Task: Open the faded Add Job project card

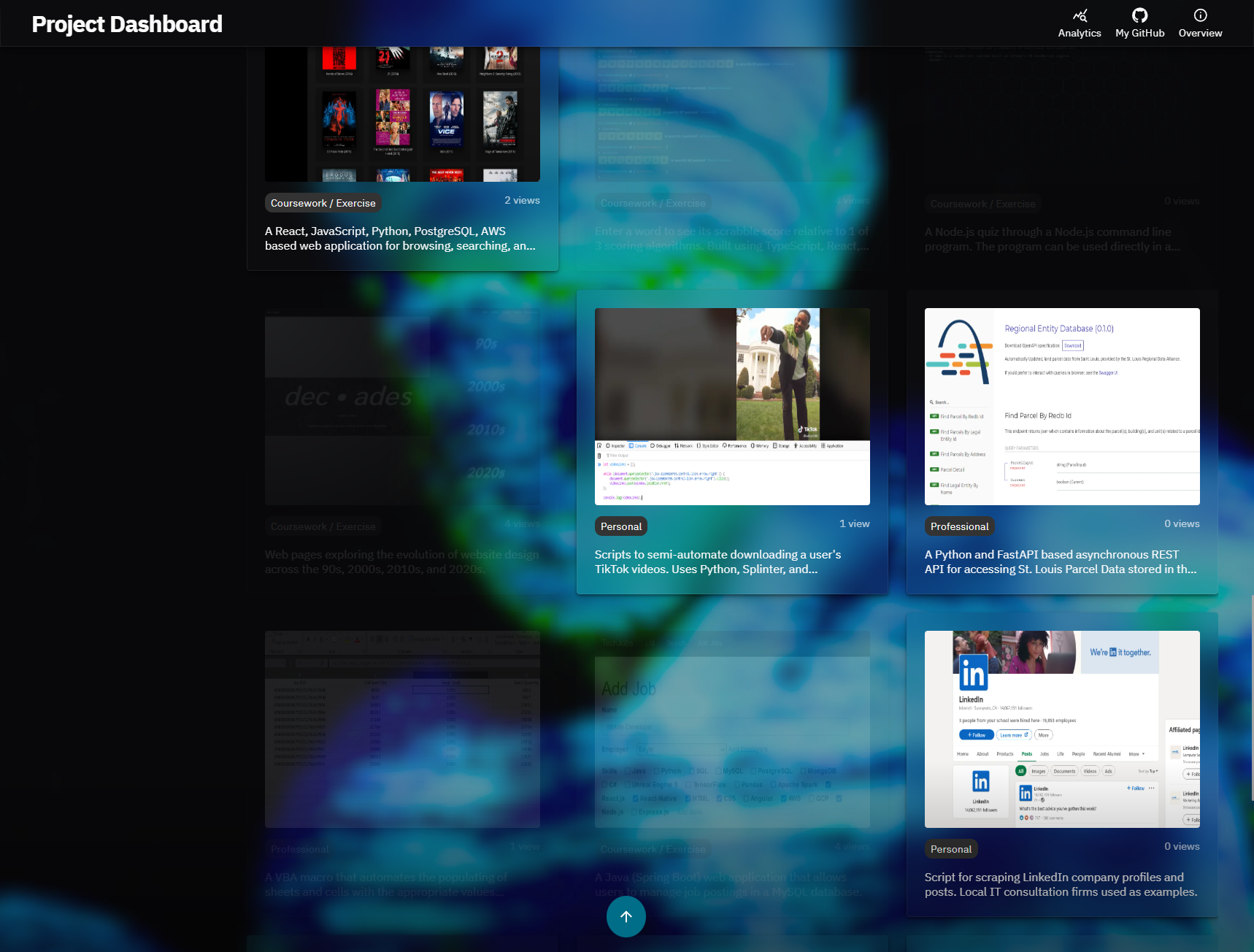Action: point(732,729)
